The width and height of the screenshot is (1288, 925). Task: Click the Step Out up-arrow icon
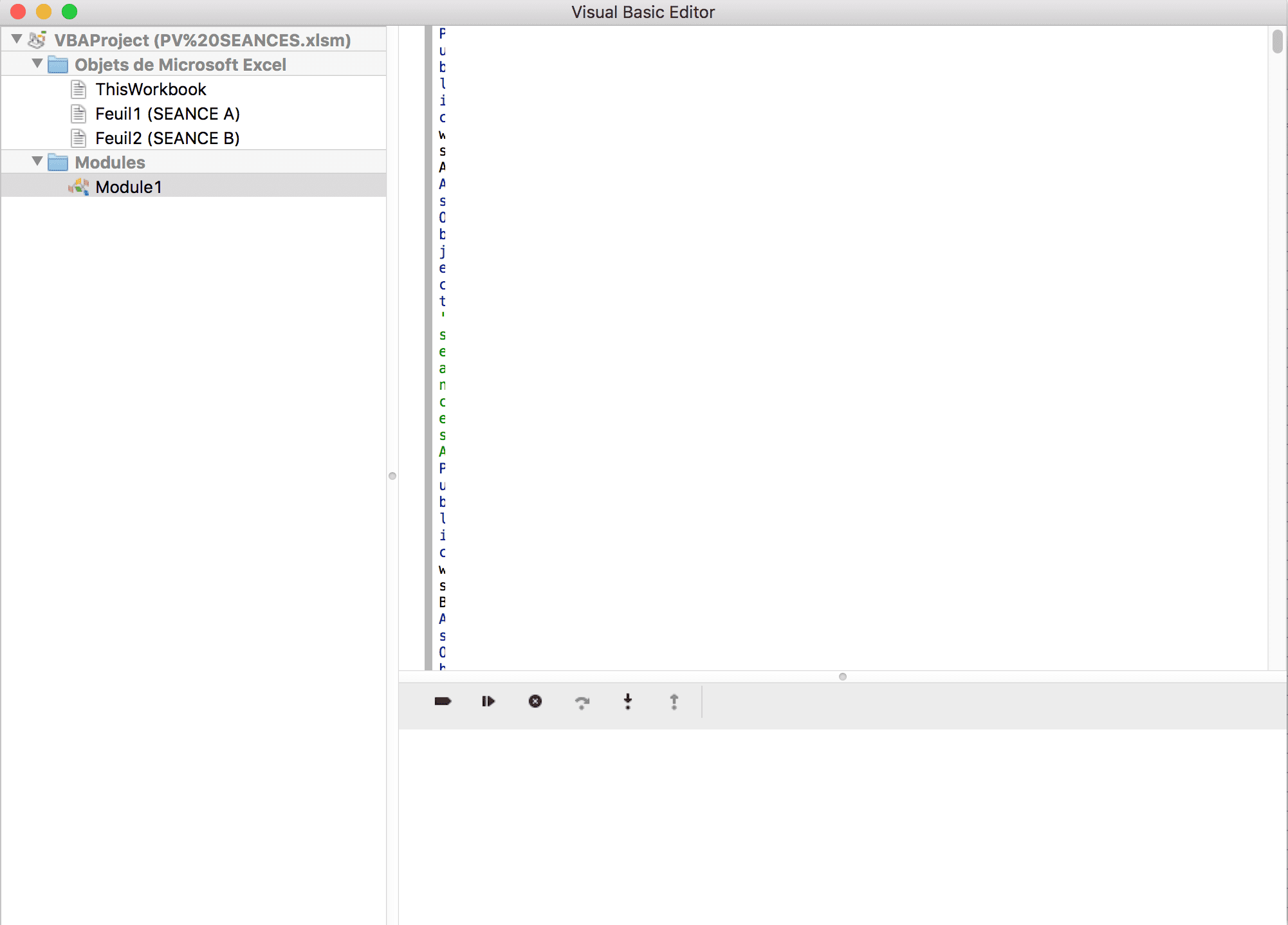674,701
